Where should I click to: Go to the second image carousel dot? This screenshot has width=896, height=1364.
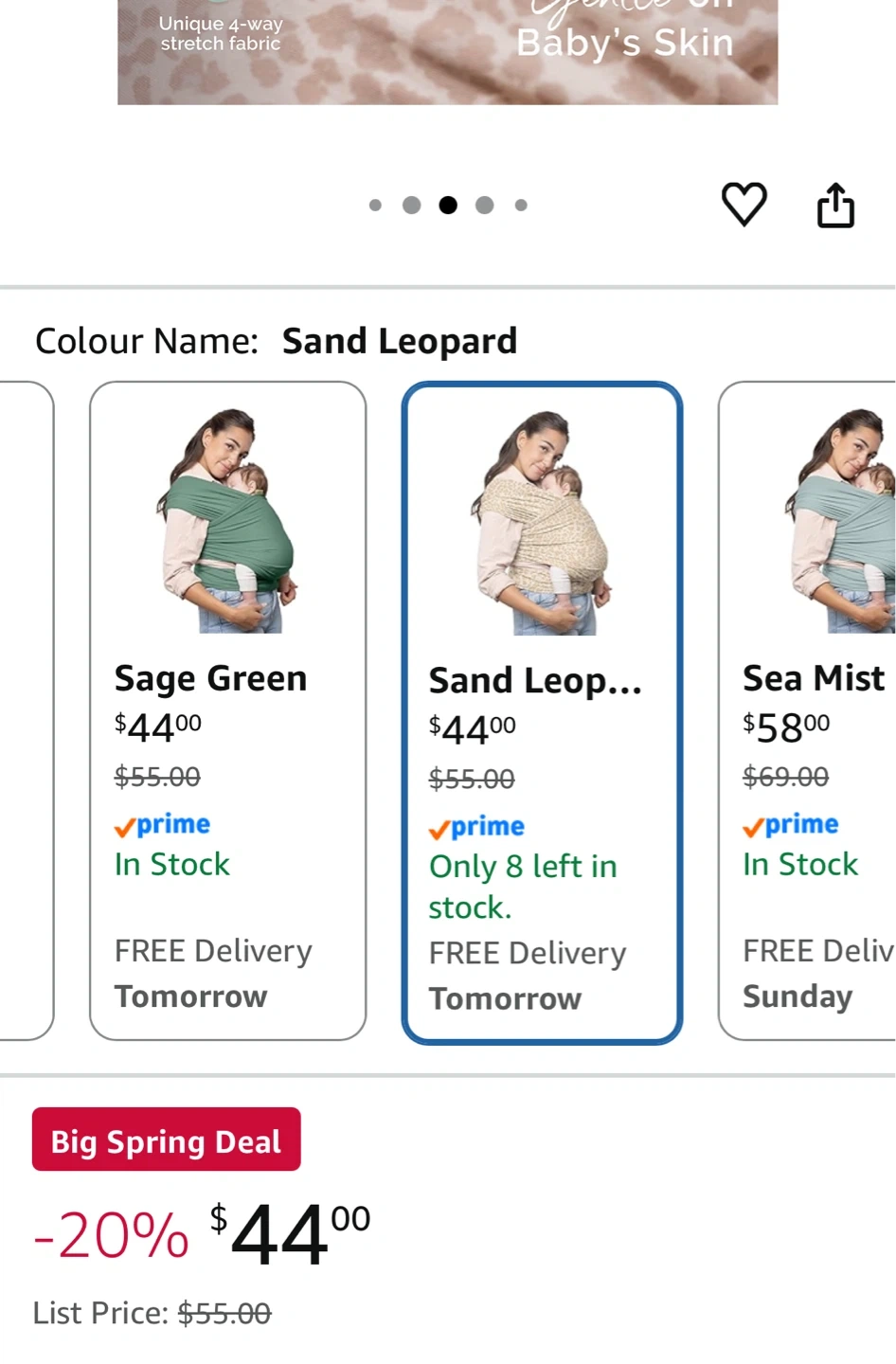(x=411, y=205)
